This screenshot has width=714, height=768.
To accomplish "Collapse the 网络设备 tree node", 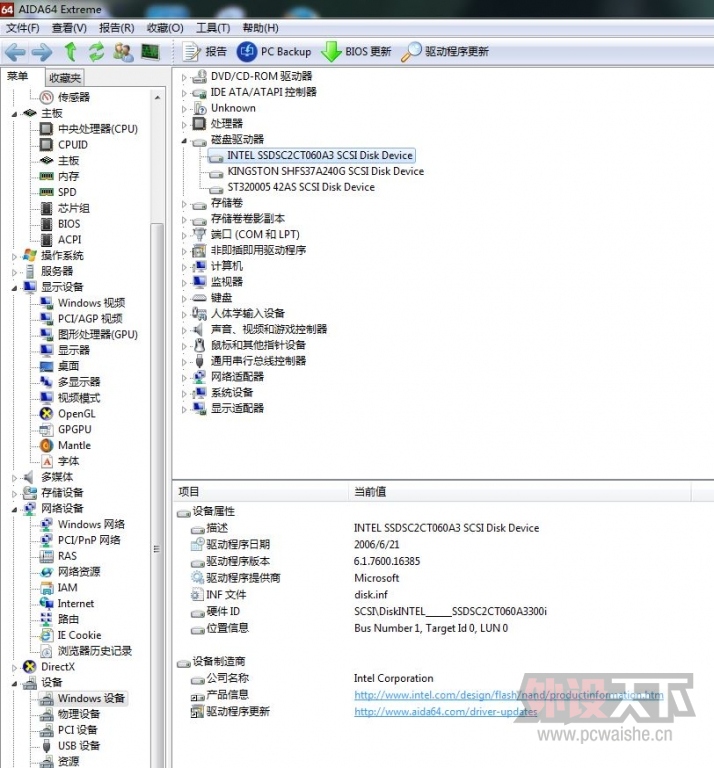I will click(14, 509).
